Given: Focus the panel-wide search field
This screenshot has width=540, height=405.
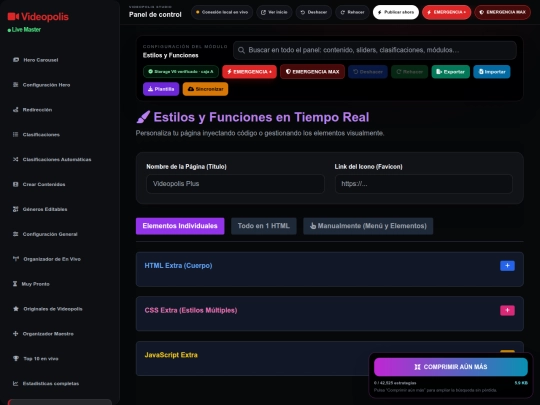Looking at the screenshot, I should click(375, 50).
